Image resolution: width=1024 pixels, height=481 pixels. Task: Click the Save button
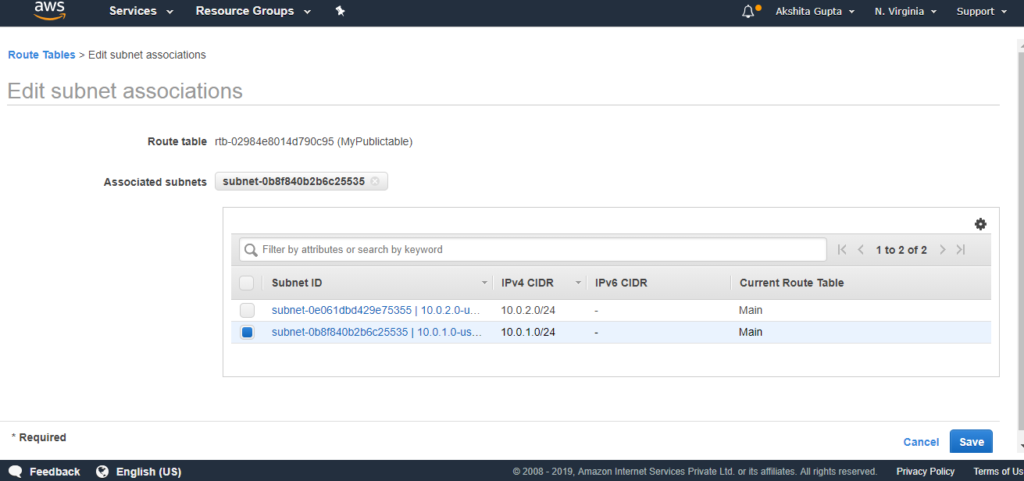pyautogui.click(x=971, y=442)
